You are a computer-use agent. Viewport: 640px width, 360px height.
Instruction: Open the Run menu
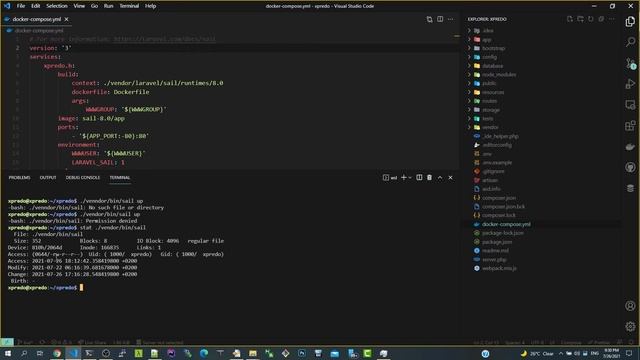pyautogui.click(x=108, y=6)
